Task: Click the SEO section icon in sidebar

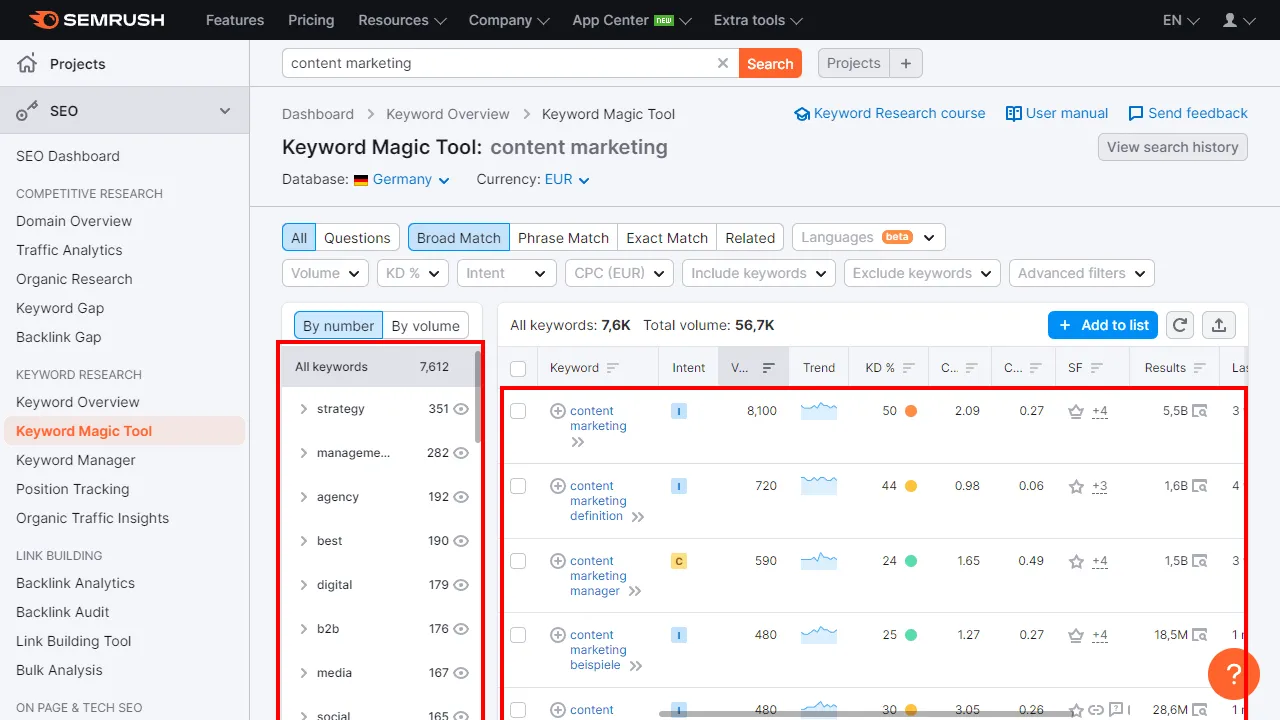Action: point(27,111)
